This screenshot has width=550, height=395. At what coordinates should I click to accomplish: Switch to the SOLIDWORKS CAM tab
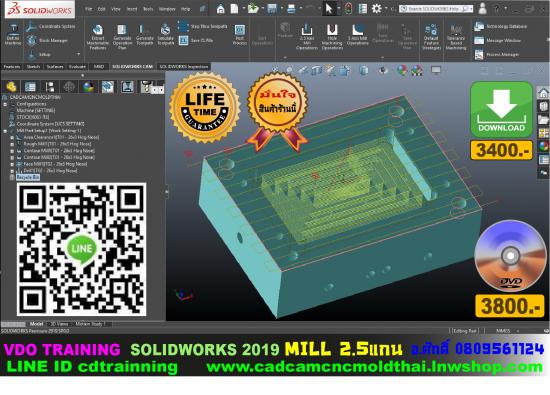[132, 66]
